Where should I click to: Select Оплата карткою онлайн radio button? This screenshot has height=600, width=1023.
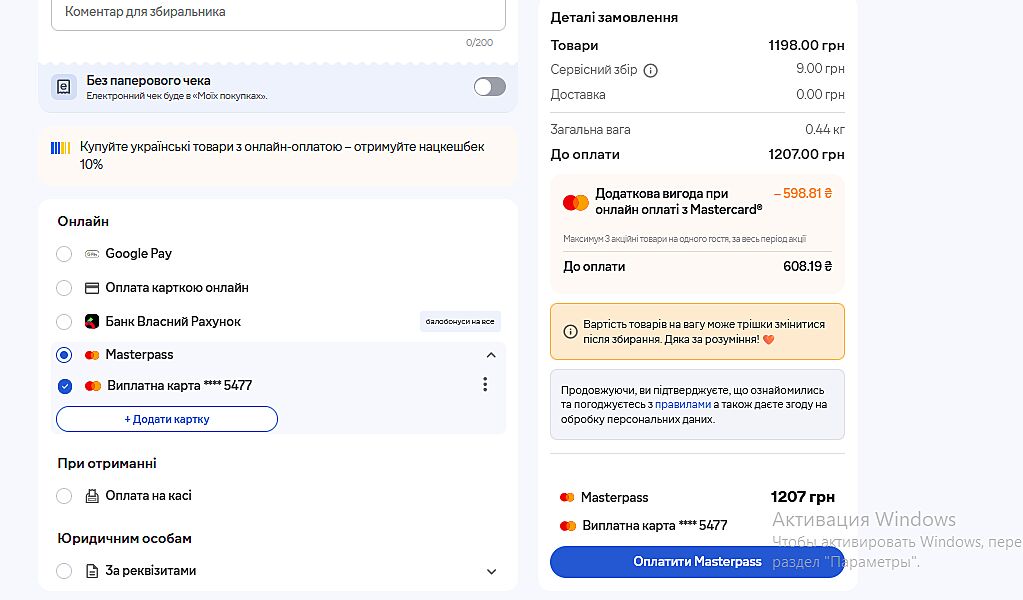[64, 288]
